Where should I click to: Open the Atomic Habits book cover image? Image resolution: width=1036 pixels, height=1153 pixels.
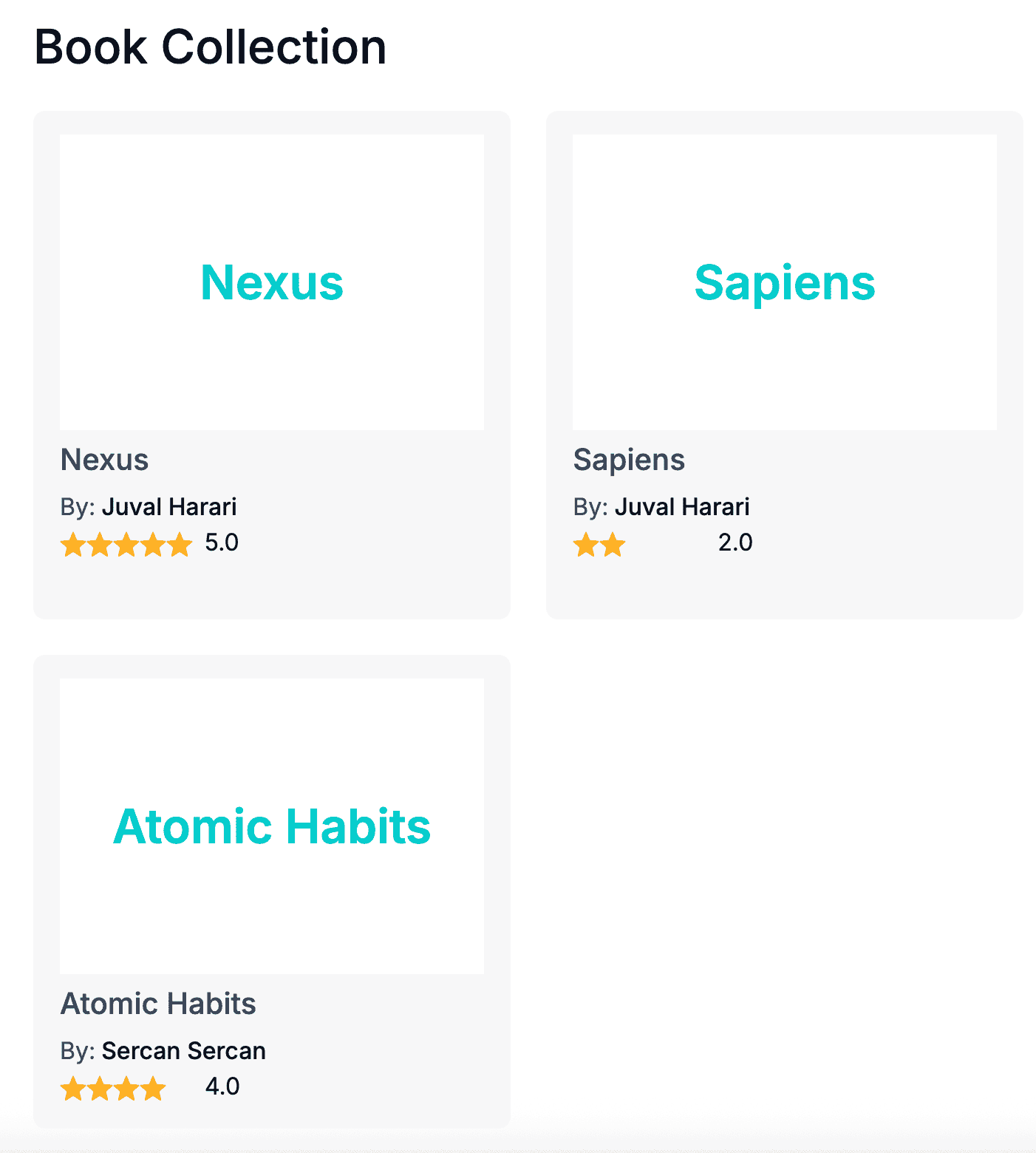pos(272,826)
